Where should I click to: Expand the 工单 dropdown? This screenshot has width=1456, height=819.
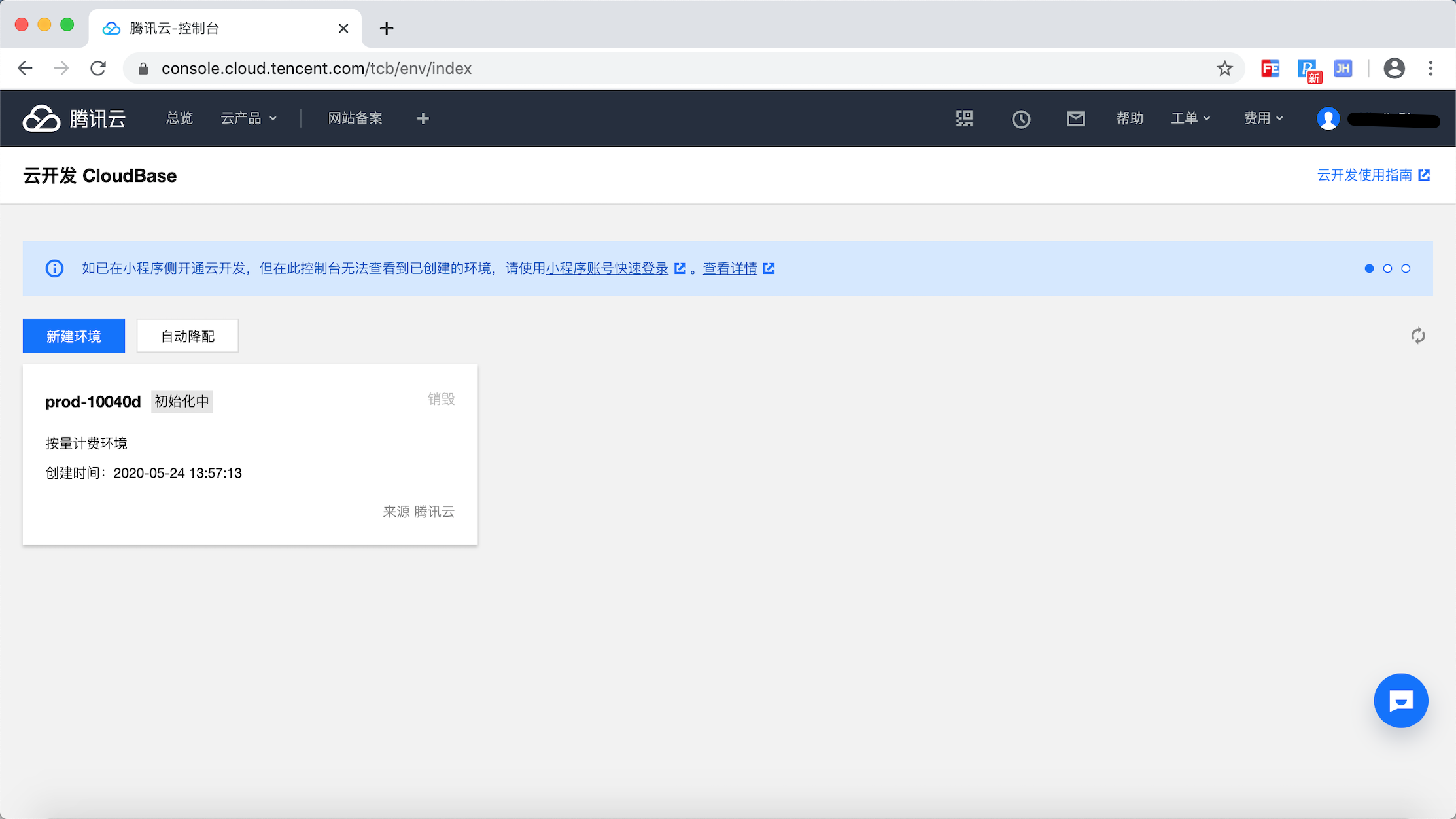[1190, 118]
